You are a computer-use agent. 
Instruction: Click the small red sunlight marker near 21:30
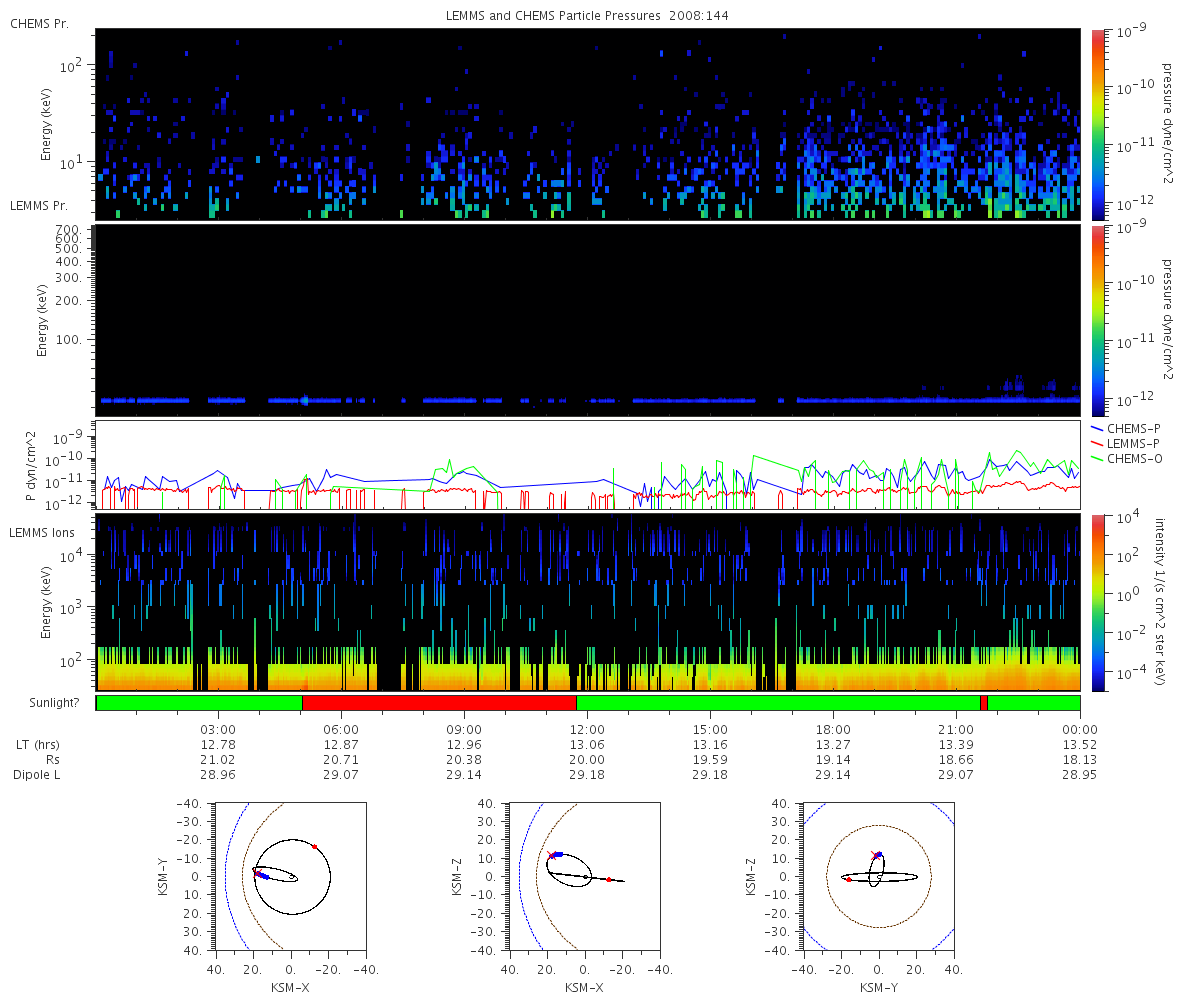pos(984,703)
